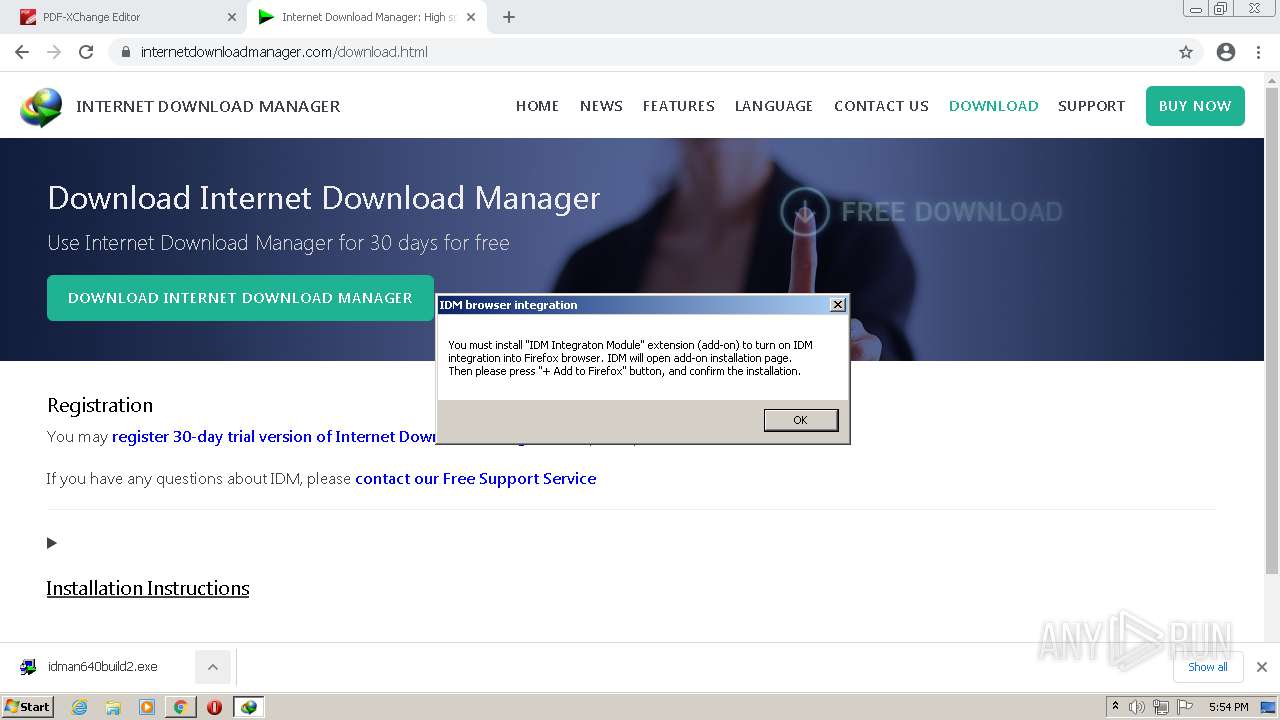Go to HOME in site navigation
Screen dimensions: 1280x720
[x=537, y=106]
